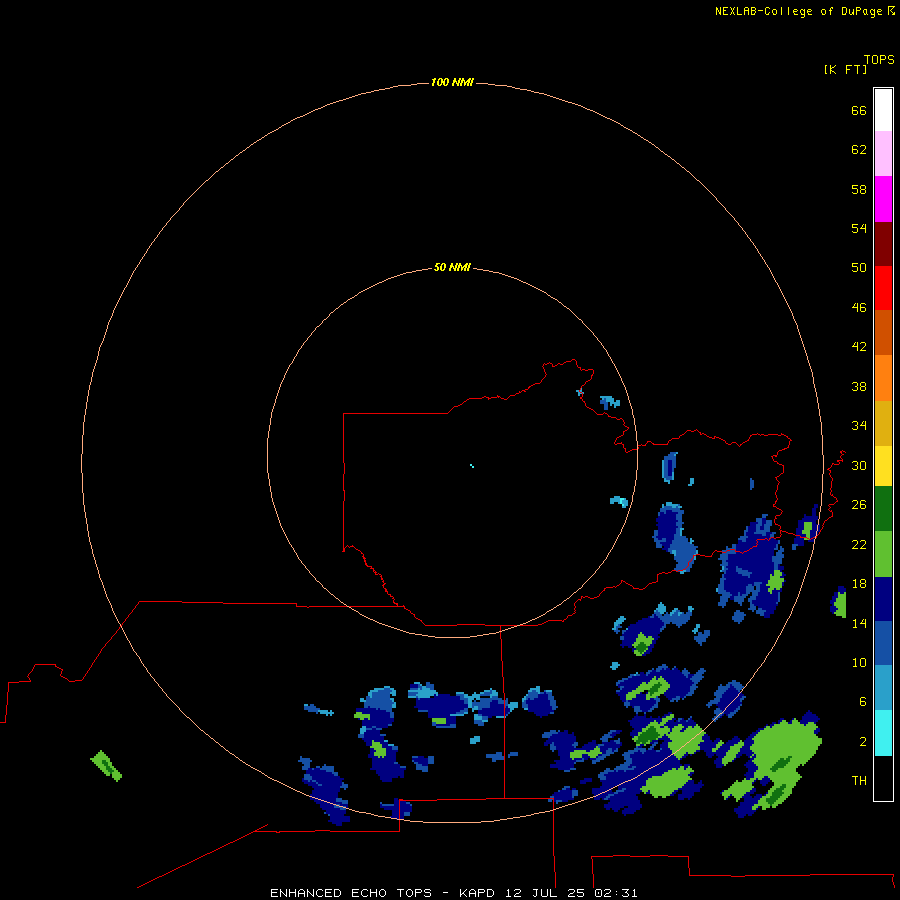Click the 46 legend value label
This screenshot has height=900, width=900.
[x=859, y=307]
